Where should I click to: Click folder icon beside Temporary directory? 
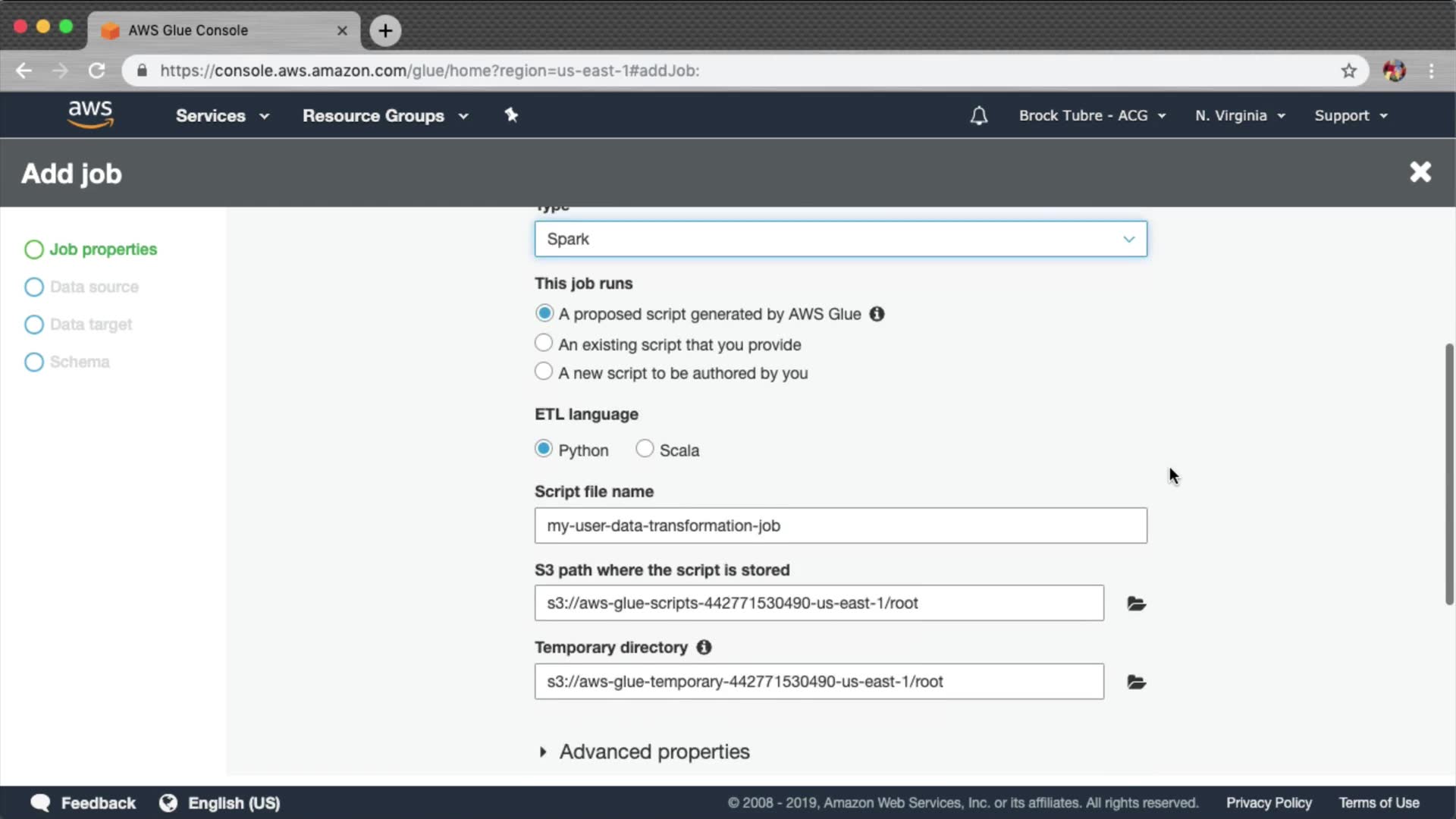1136,682
